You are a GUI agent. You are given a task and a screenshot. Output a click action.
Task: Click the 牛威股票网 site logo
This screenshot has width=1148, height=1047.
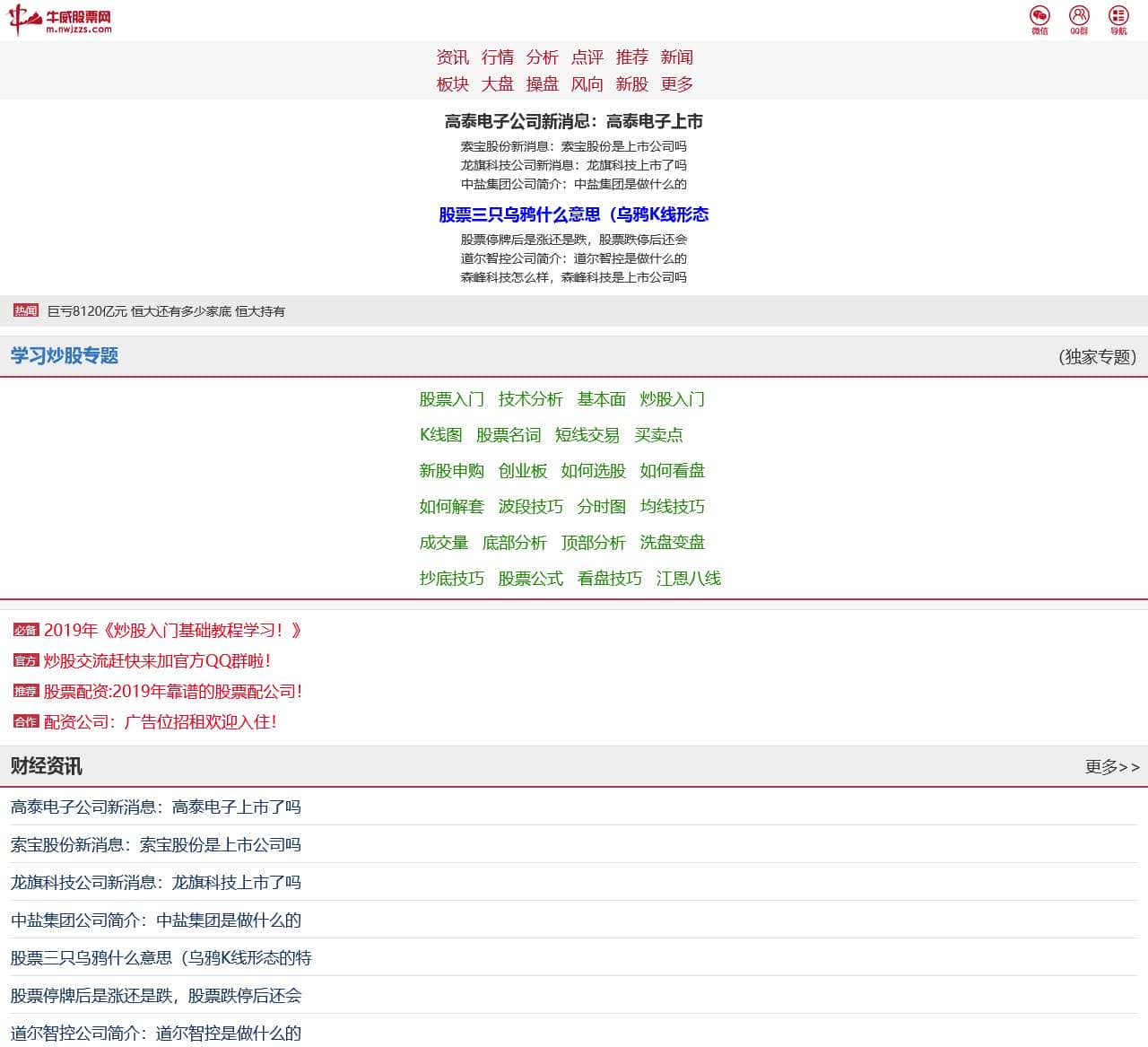60,21
